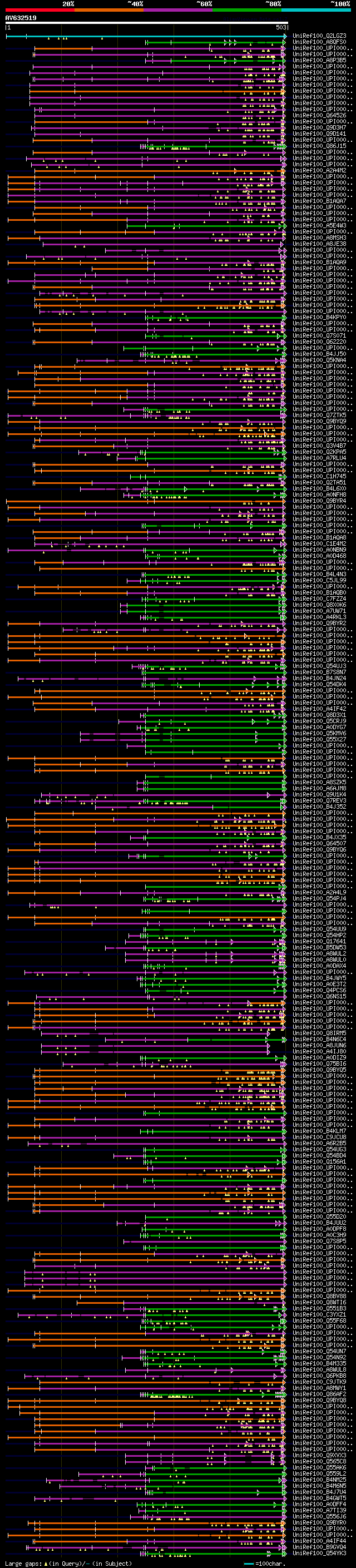Open the UniRef100_A8MSH3 hit
The width and height of the screenshot is (356, 1568).
319,238
